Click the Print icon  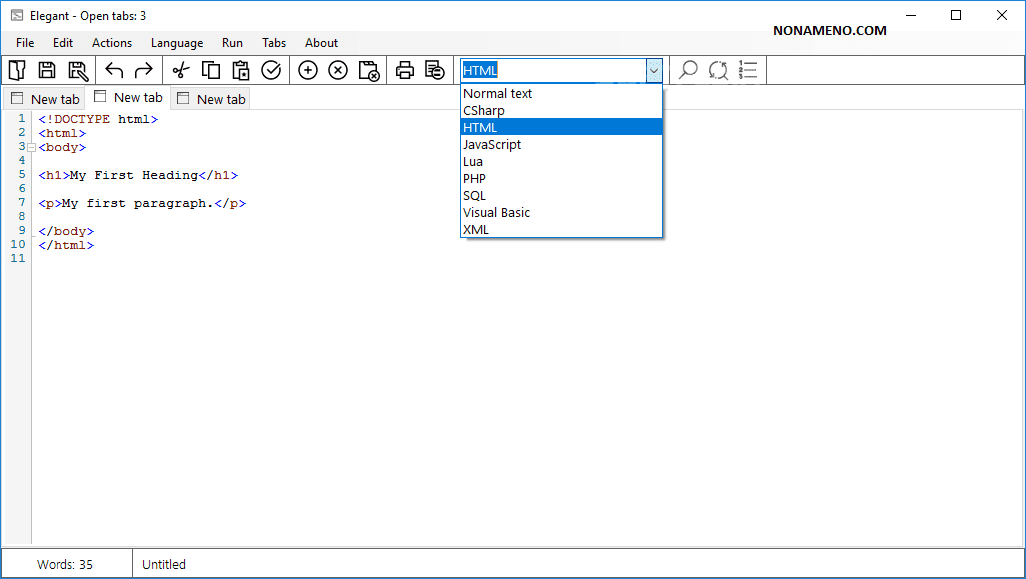point(405,70)
